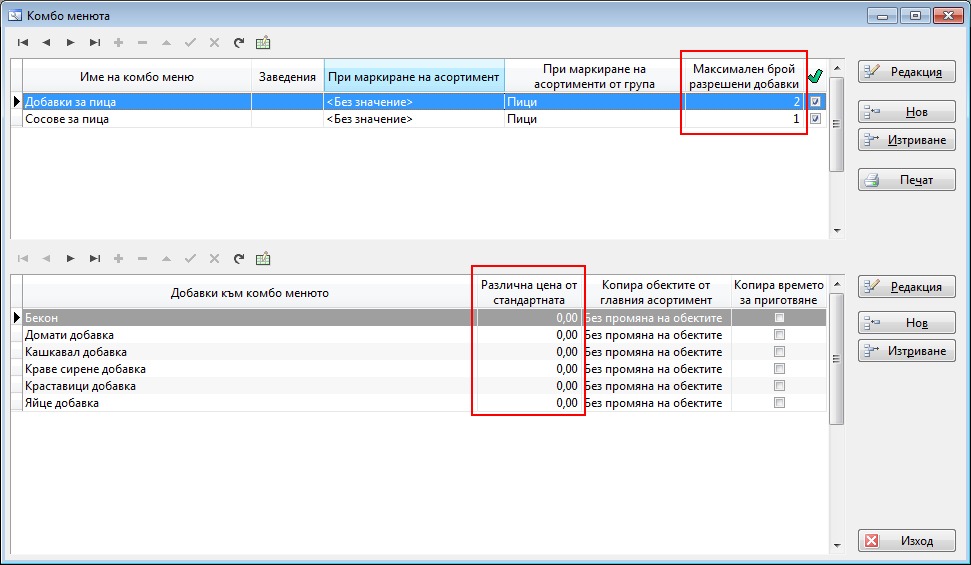Image resolution: width=971 pixels, height=565 pixels.
Task: Jump to first record in upper navigator
Action: 22,43
